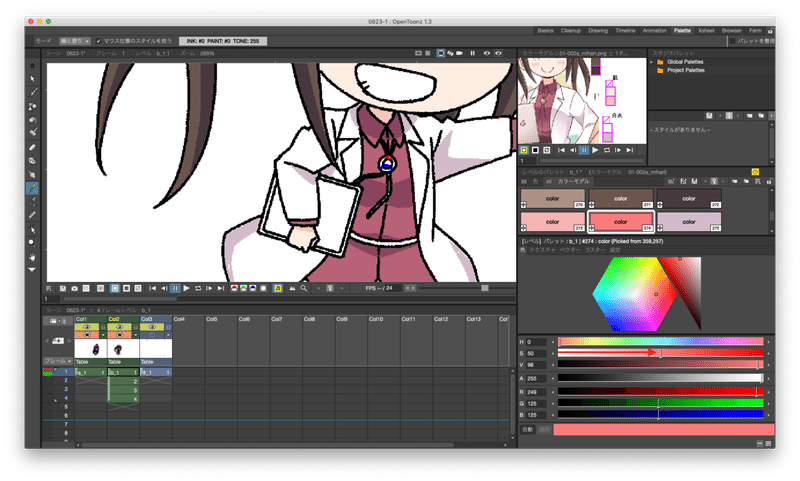The height and width of the screenshot is (481, 800).
Task: Click the yellow icon in level palette title bar
Action: tap(755, 172)
